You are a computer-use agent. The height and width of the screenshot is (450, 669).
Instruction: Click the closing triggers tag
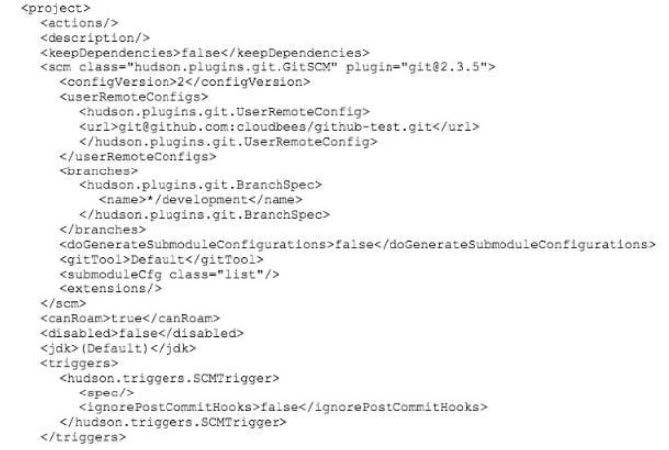point(83,437)
